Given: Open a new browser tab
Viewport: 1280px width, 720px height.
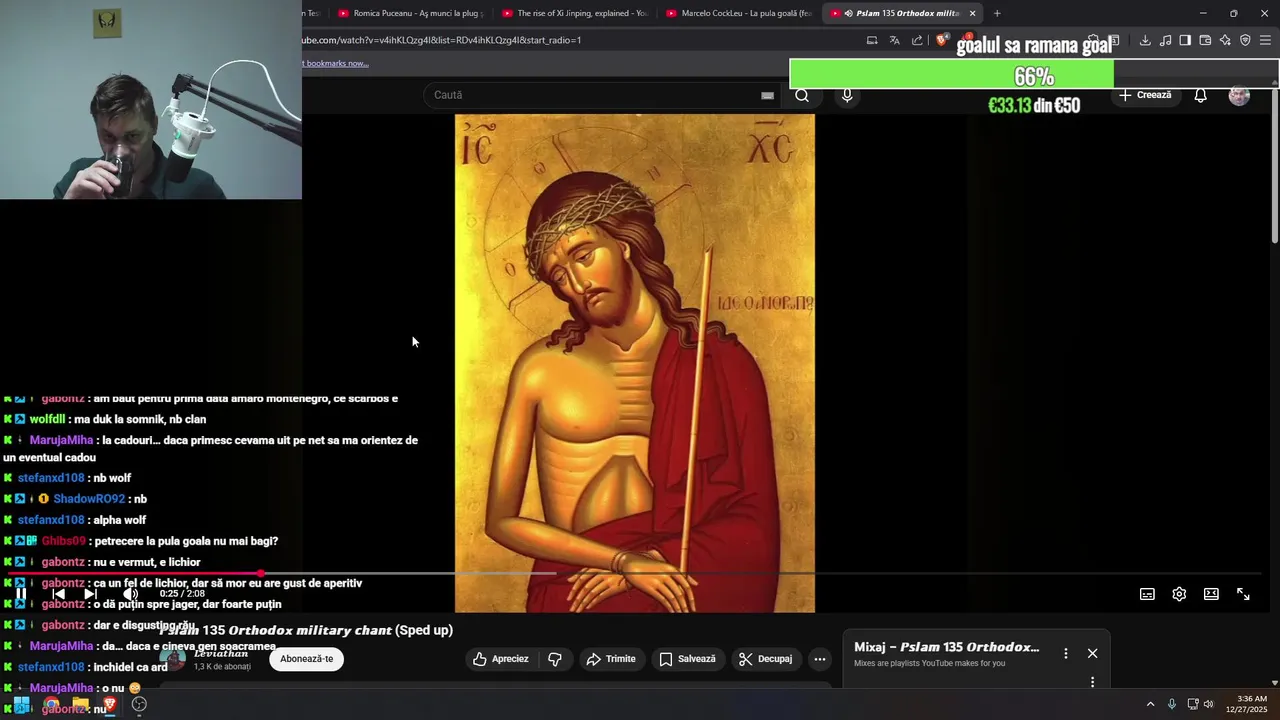Looking at the screenshot, I should coord(997,13).
